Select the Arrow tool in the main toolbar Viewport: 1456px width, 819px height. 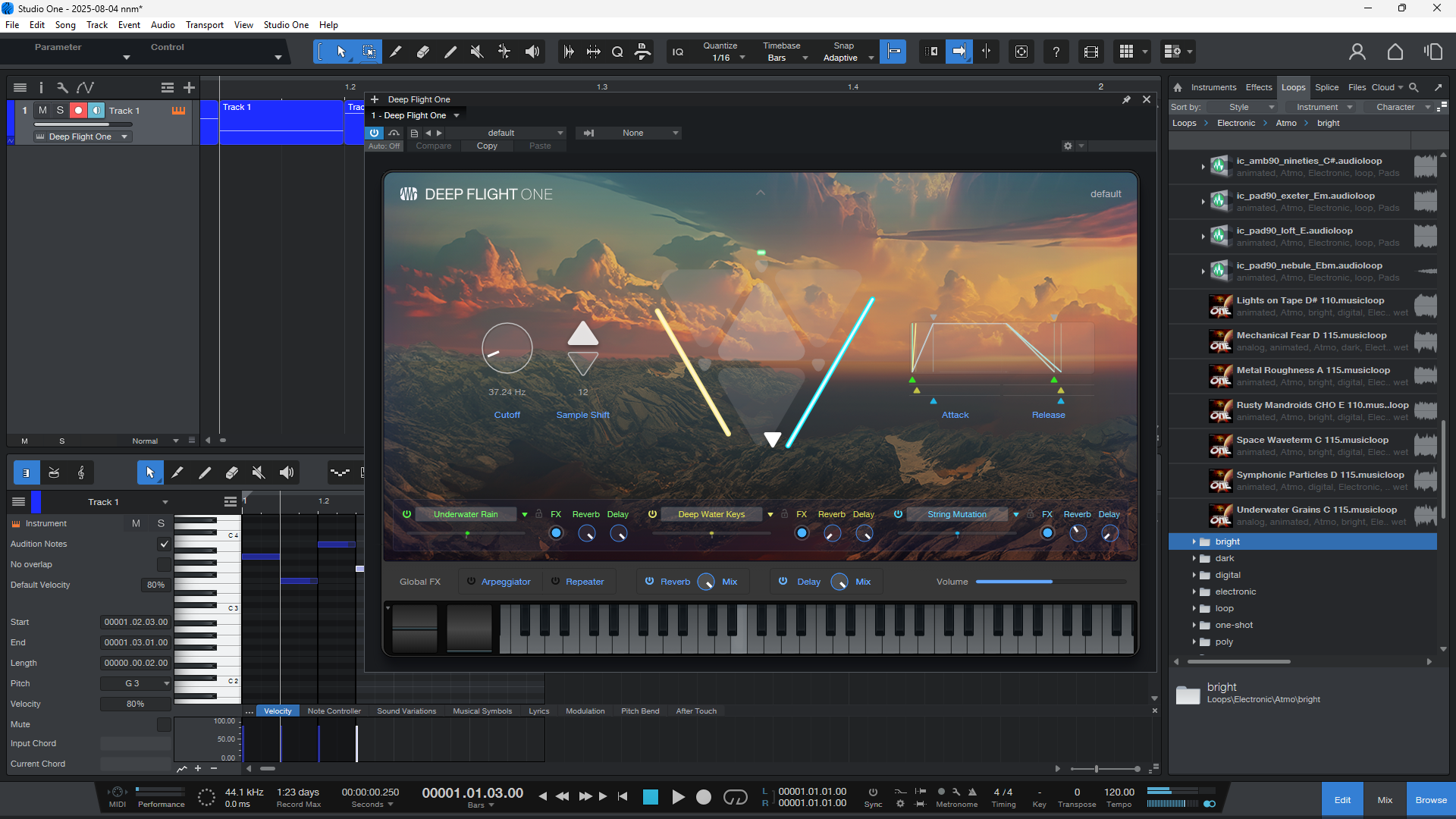click(x=341, y=52)
